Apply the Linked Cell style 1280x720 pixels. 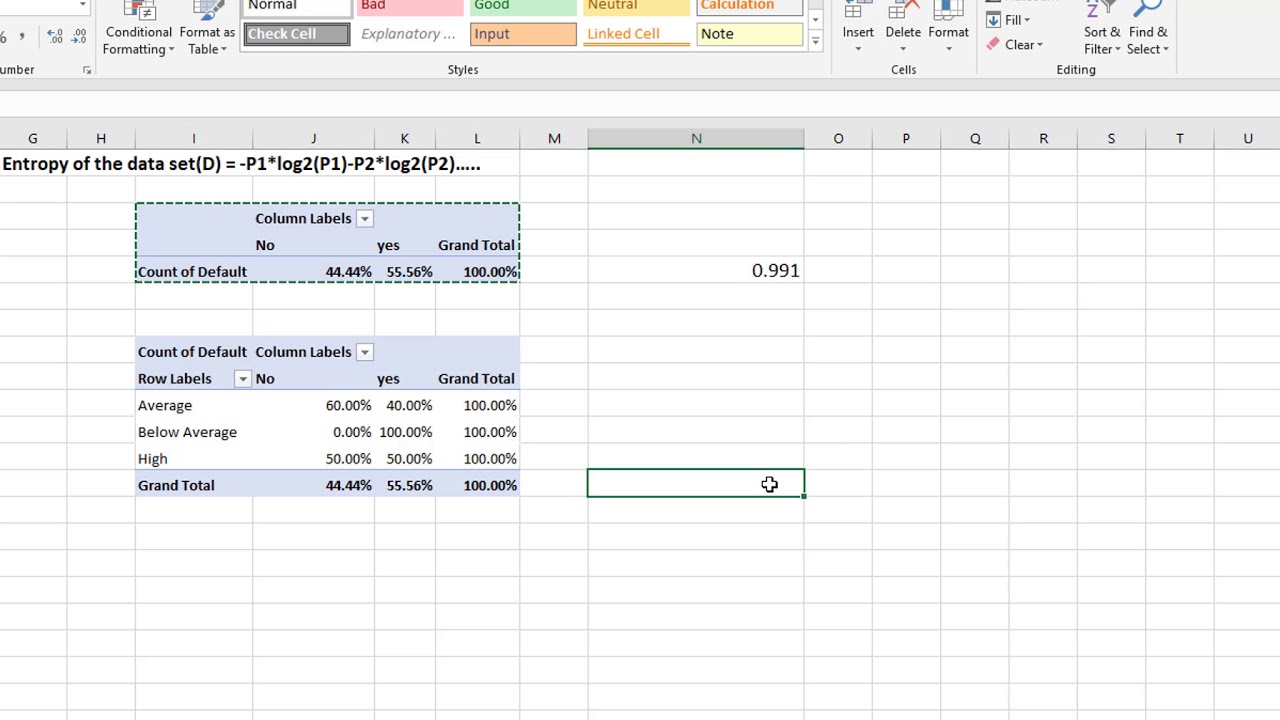(x=636, y=34)
